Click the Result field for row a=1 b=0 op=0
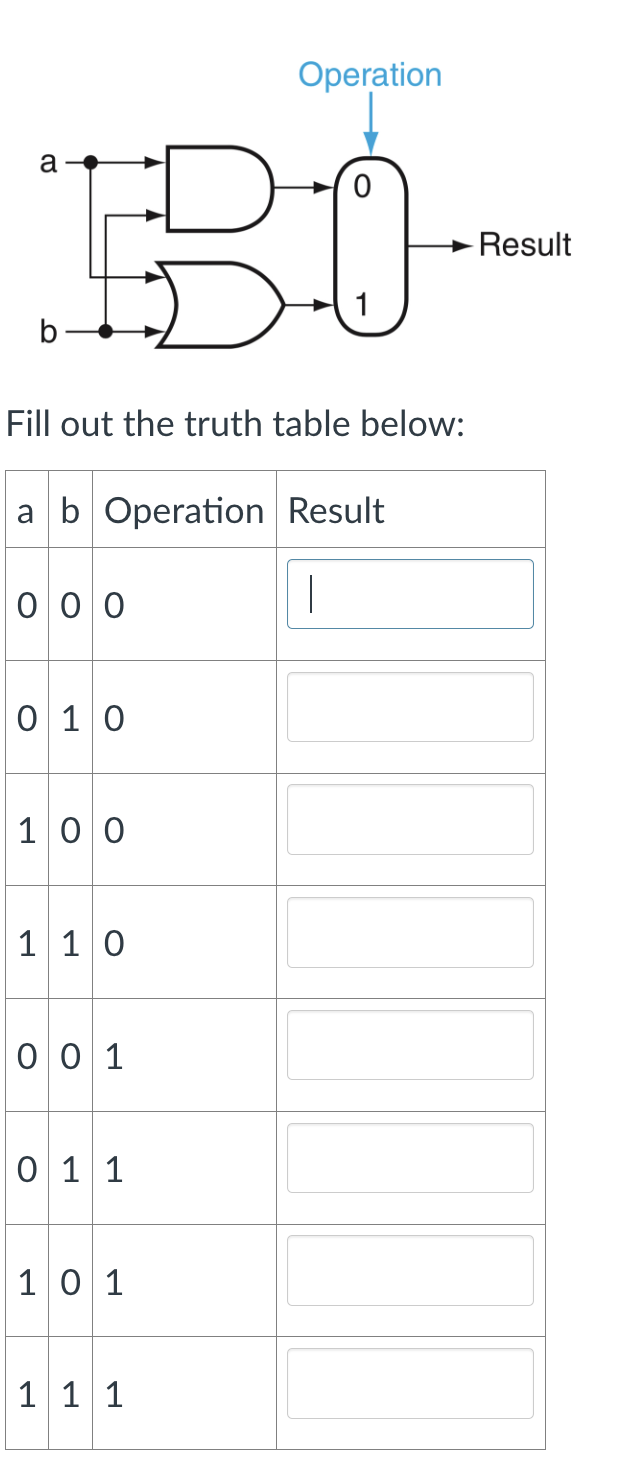The image size is (644, 1474). (x=410, y=819)
